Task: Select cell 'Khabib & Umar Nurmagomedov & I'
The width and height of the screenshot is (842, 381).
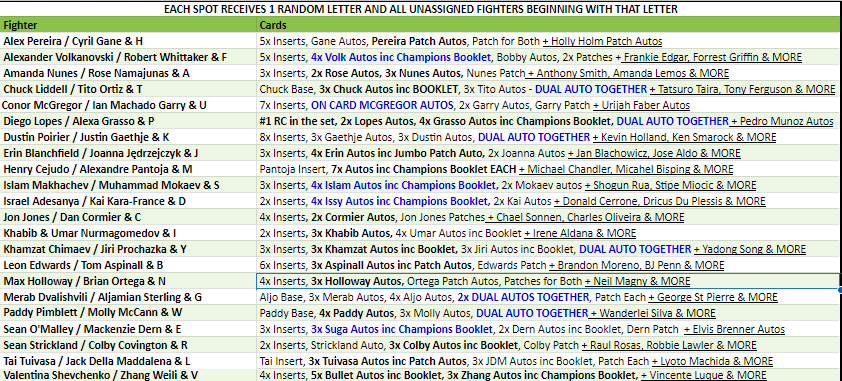Action: point(129,233)
